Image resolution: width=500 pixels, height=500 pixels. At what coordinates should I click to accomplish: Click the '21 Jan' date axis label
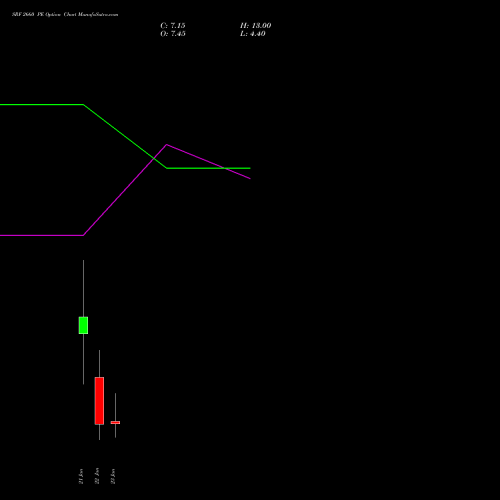coord(81,476)
